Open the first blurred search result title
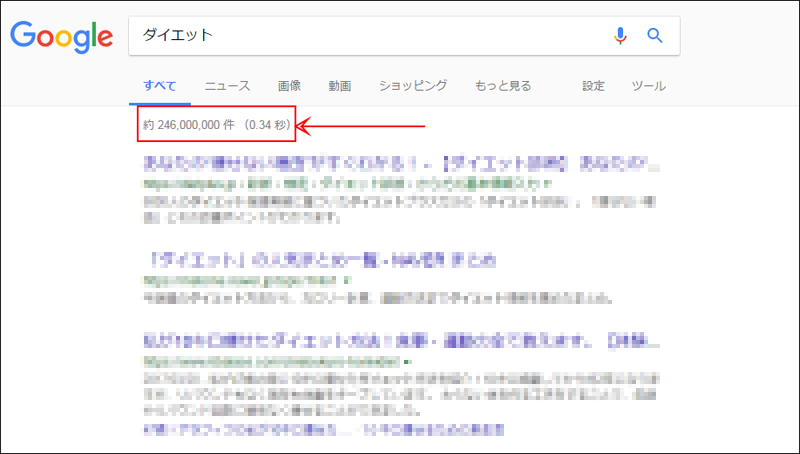This screenshot has width=800, height=454. [x=402, y=164]
